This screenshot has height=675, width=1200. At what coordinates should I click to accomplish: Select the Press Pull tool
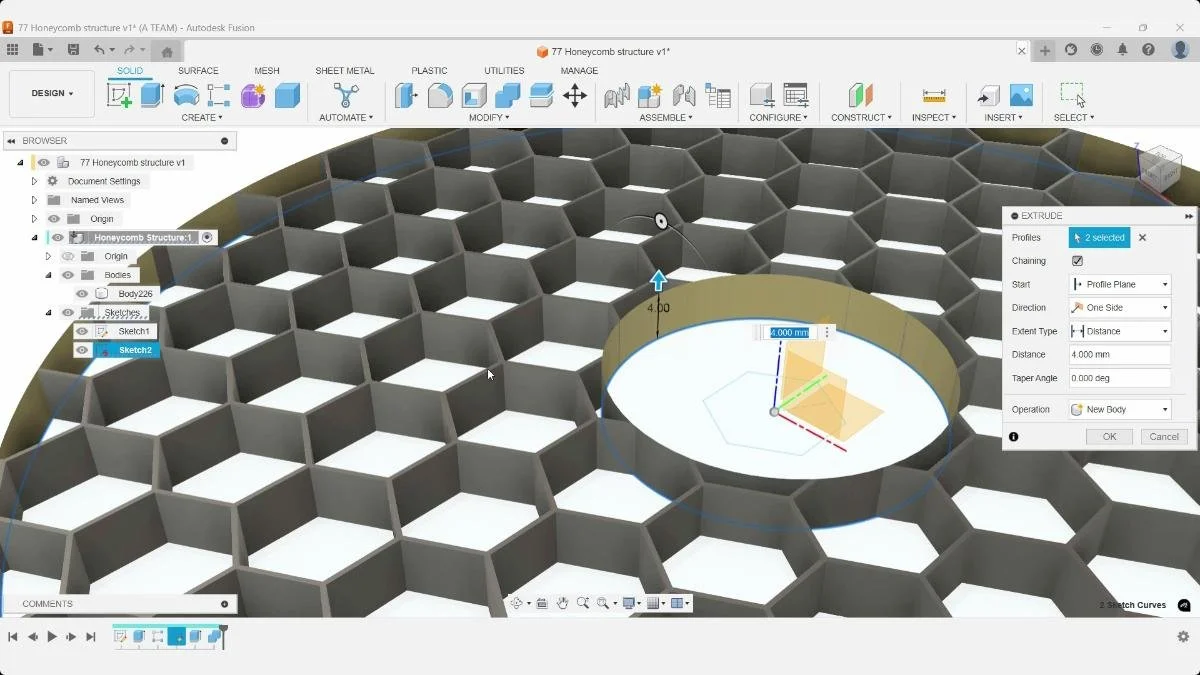pos(406,95)
